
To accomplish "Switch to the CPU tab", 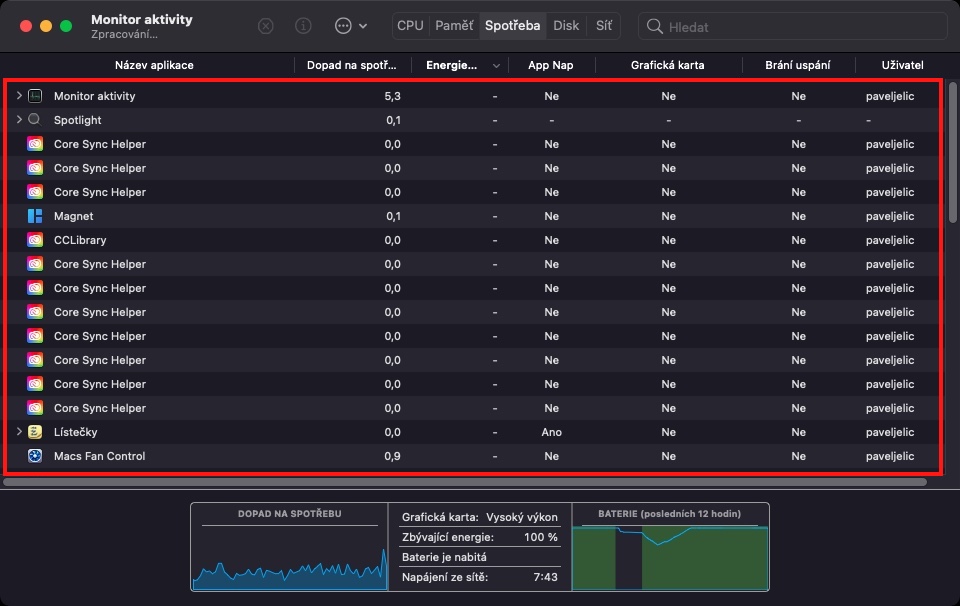I will click(x=410, y=26).
